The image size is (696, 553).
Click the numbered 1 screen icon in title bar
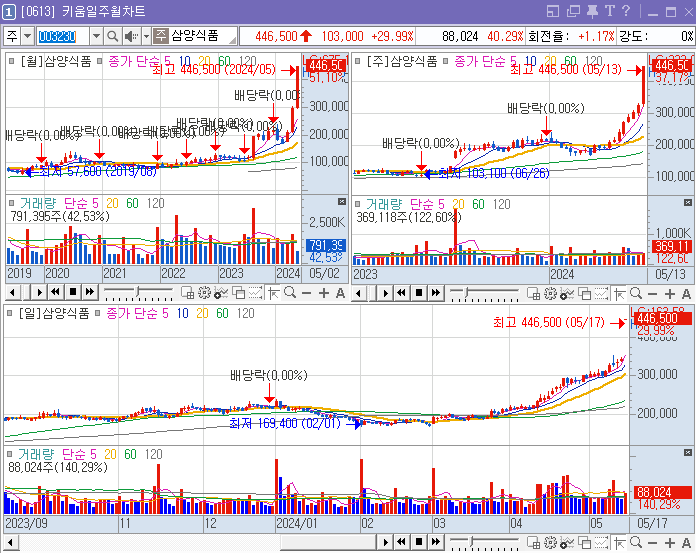tap(9, 12)
